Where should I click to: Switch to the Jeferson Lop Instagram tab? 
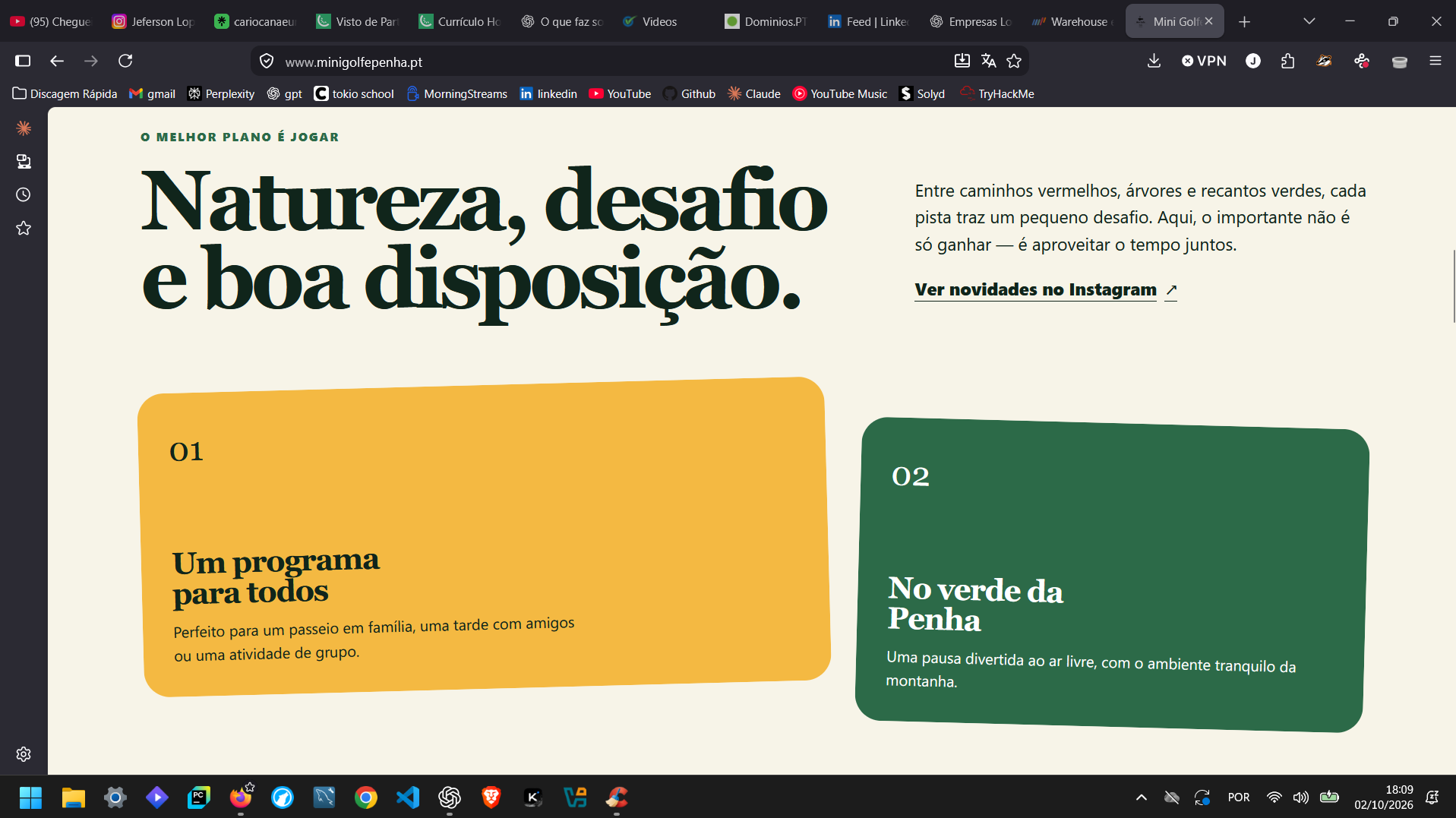[x=153, y=21]
